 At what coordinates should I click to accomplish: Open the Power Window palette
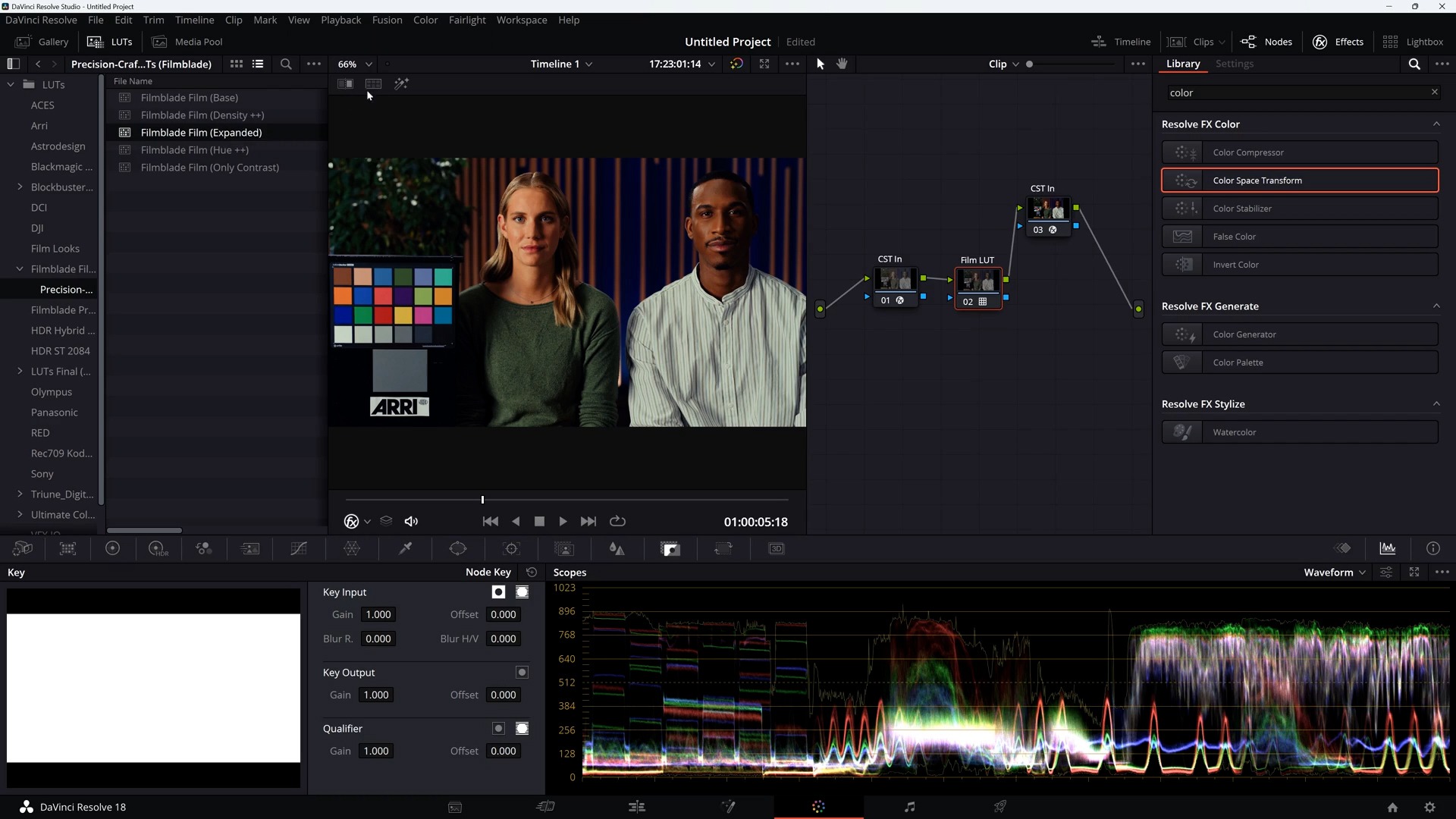(458, 549)
